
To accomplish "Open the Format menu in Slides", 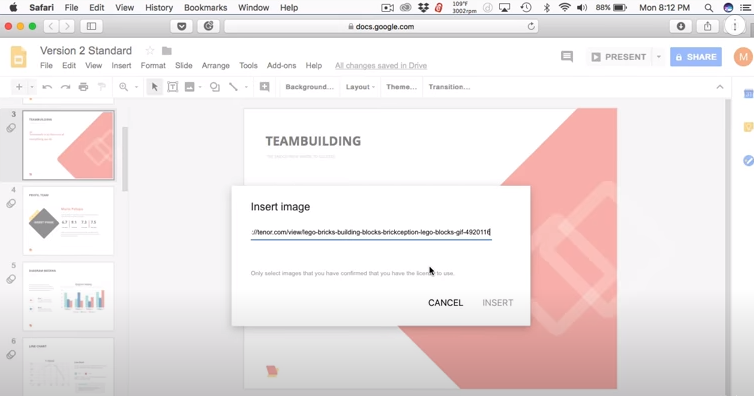I will click(x=153, y=65).
